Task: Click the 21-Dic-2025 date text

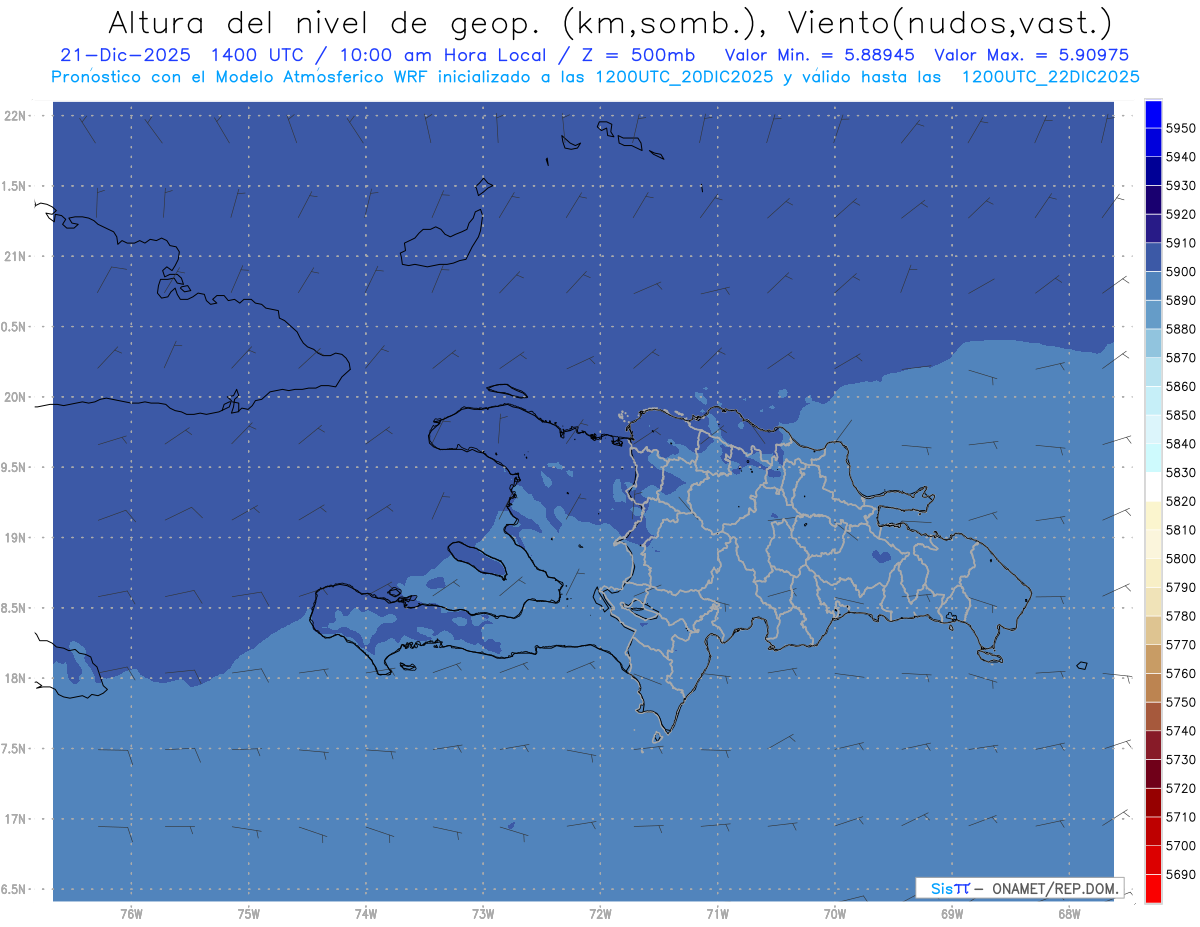Action: click(126, 56)
